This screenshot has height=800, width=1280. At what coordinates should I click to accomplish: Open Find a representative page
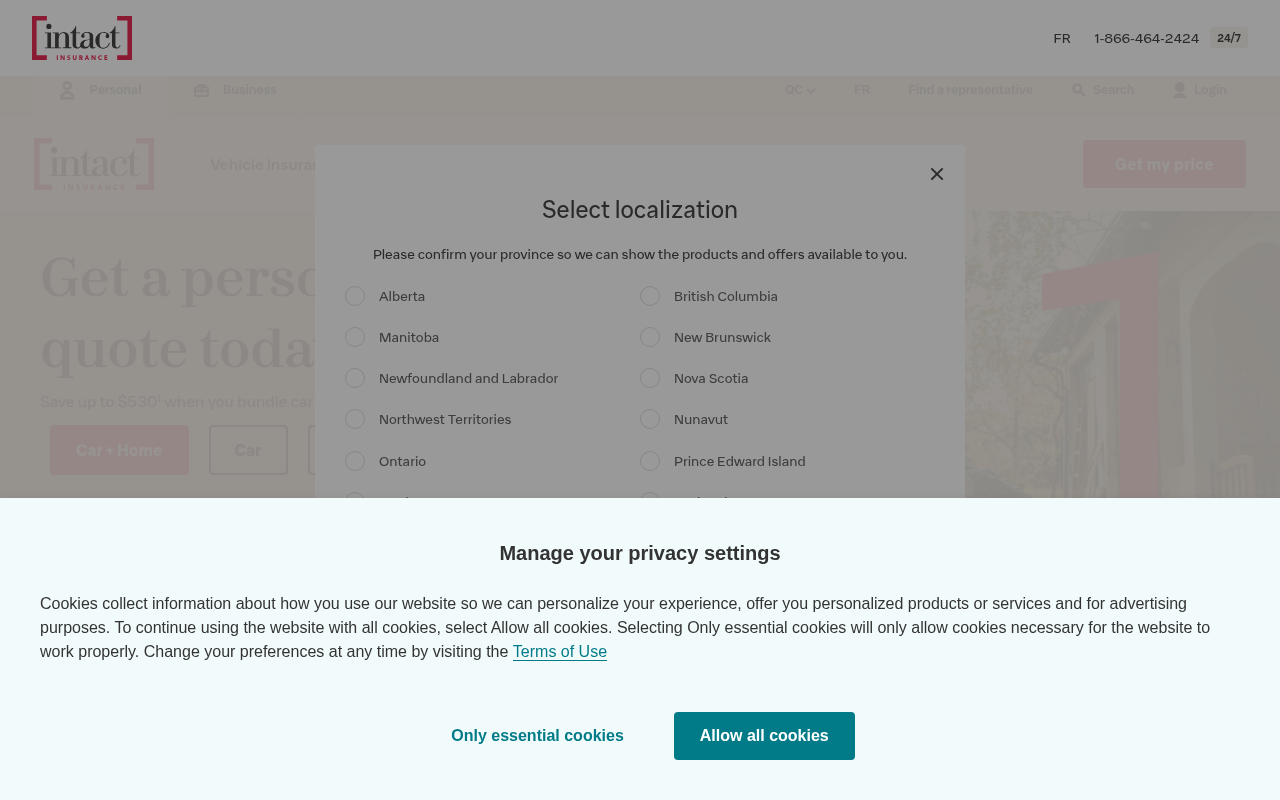(970, 90)
